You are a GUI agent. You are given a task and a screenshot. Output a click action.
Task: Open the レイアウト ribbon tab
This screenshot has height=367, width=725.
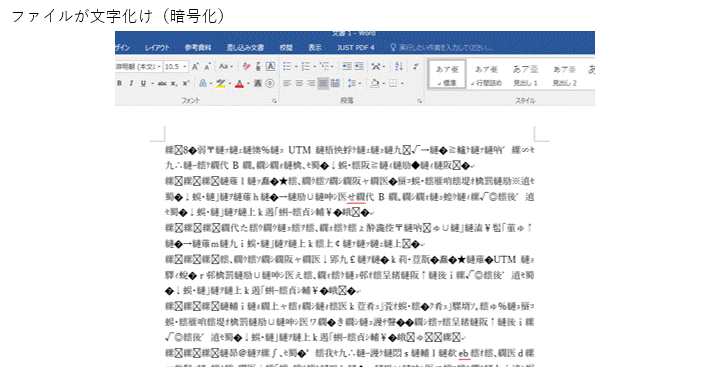157,48
